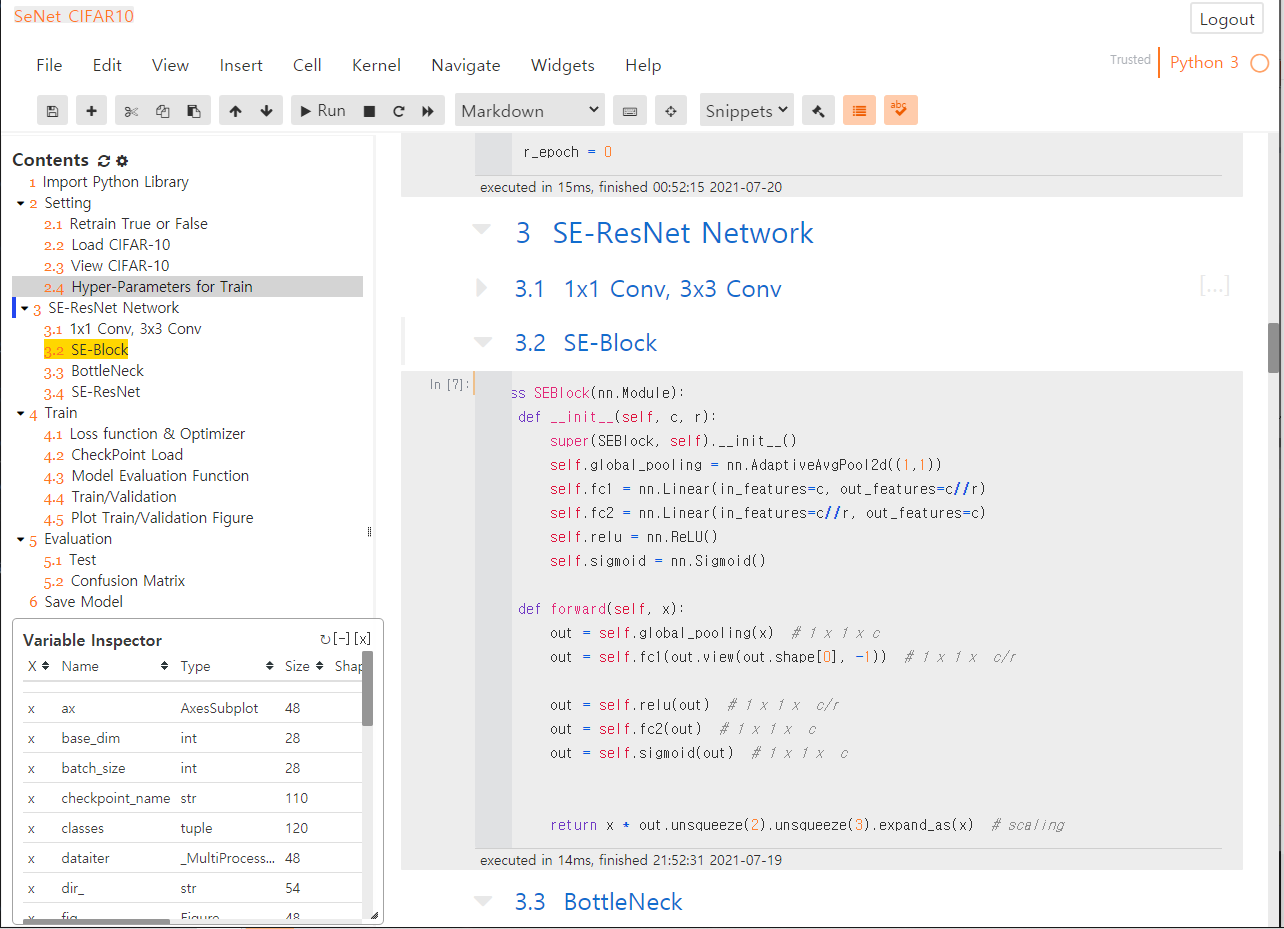Open the View menu
Screen dimensions: 1284x929
(x=170, y=65)
